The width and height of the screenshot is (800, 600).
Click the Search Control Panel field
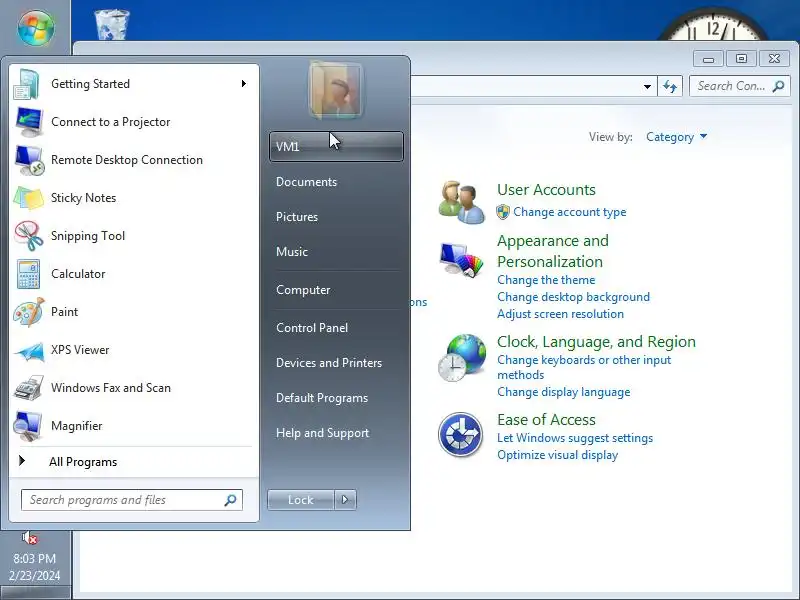(739, 86)
